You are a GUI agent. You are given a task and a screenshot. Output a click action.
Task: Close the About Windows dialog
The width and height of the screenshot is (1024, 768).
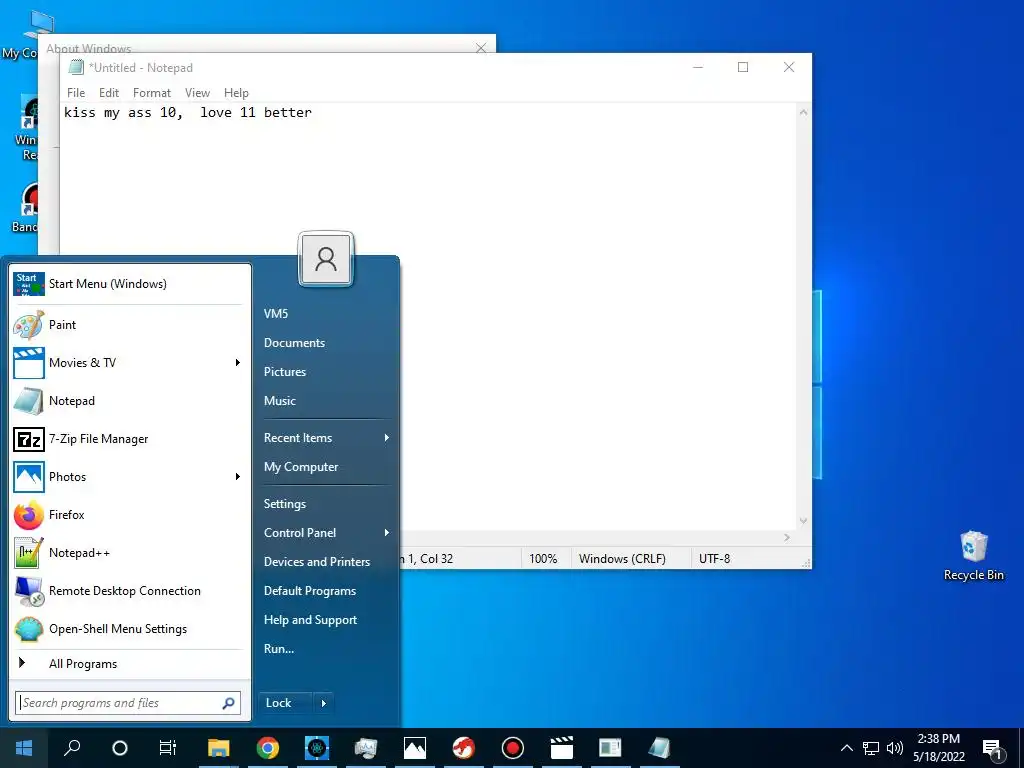click(x=481, y=47)
